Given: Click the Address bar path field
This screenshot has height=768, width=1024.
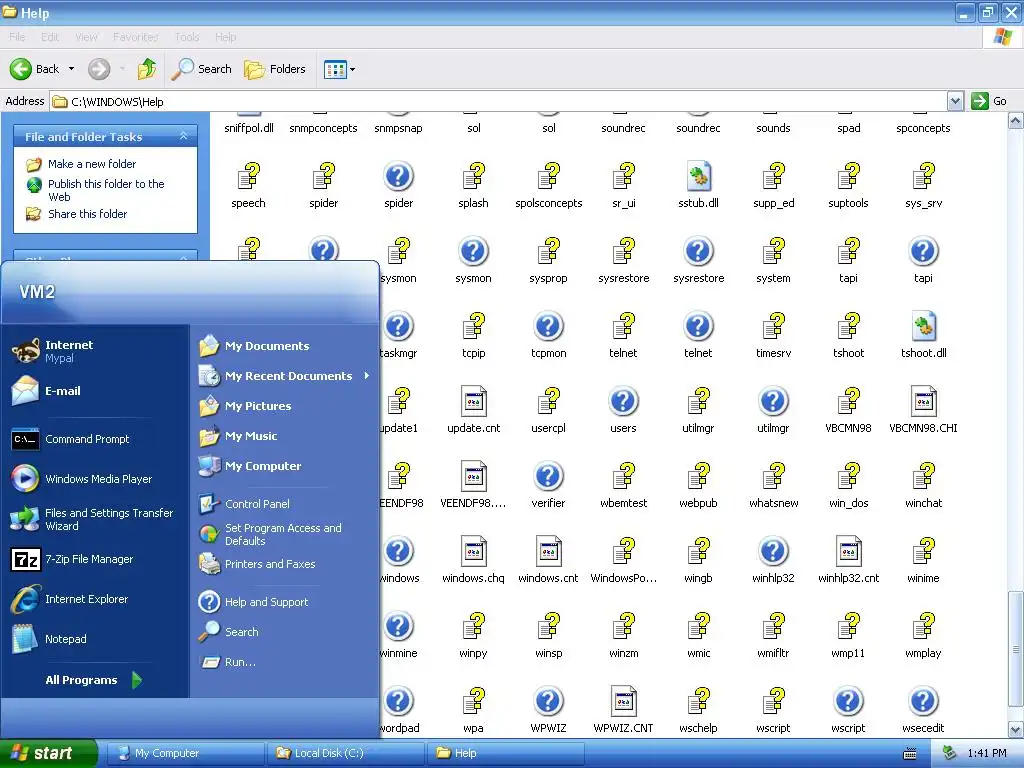Looking at the screenshot, I should (x=500, y=101).
